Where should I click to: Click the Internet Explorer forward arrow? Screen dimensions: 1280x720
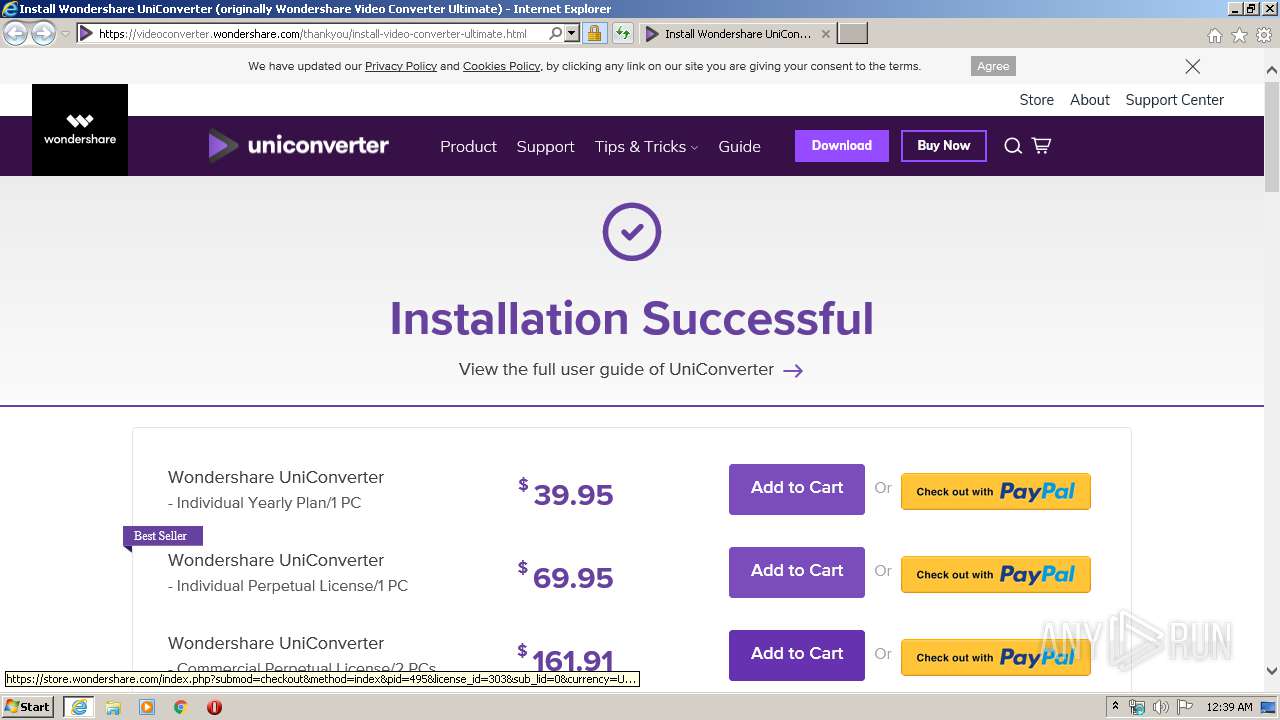coord(43,34)
